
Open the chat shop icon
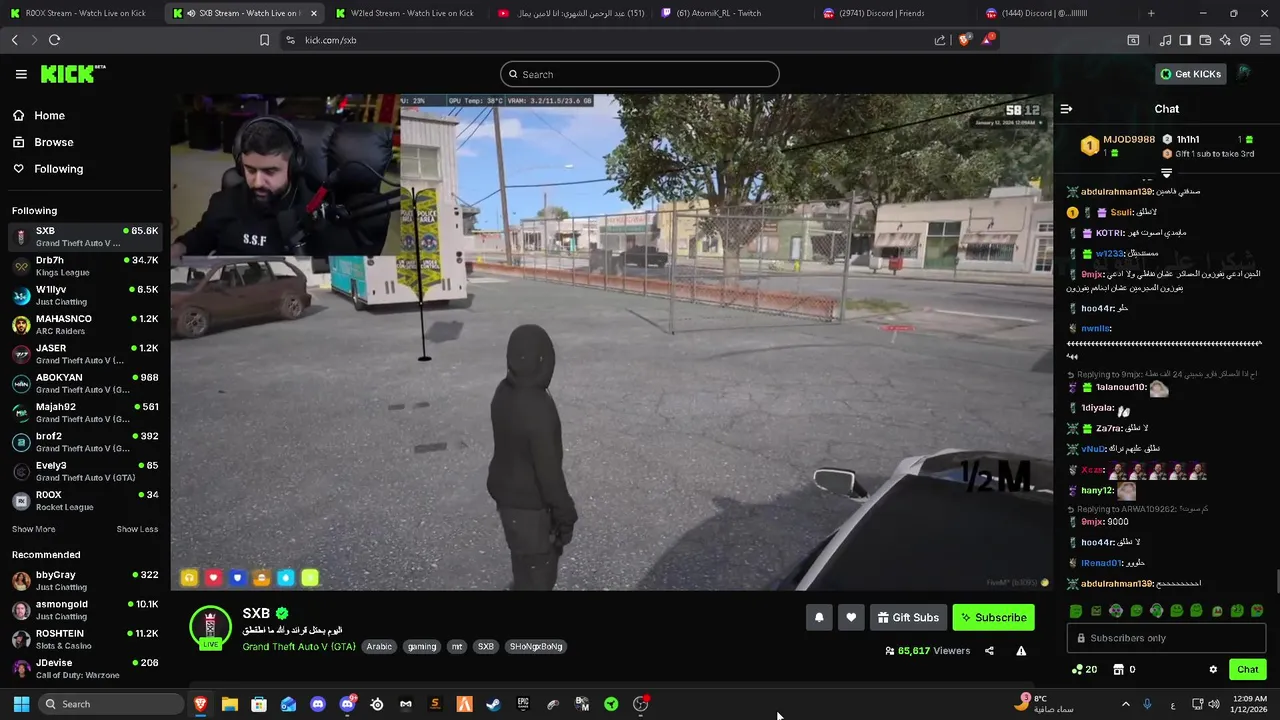tap(1119, 670)
